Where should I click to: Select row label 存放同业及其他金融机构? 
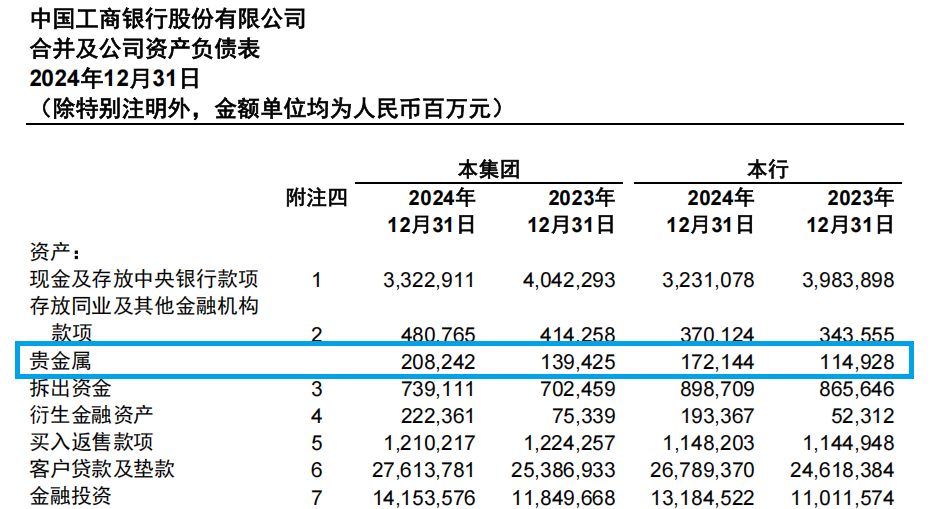pos(144,306)
